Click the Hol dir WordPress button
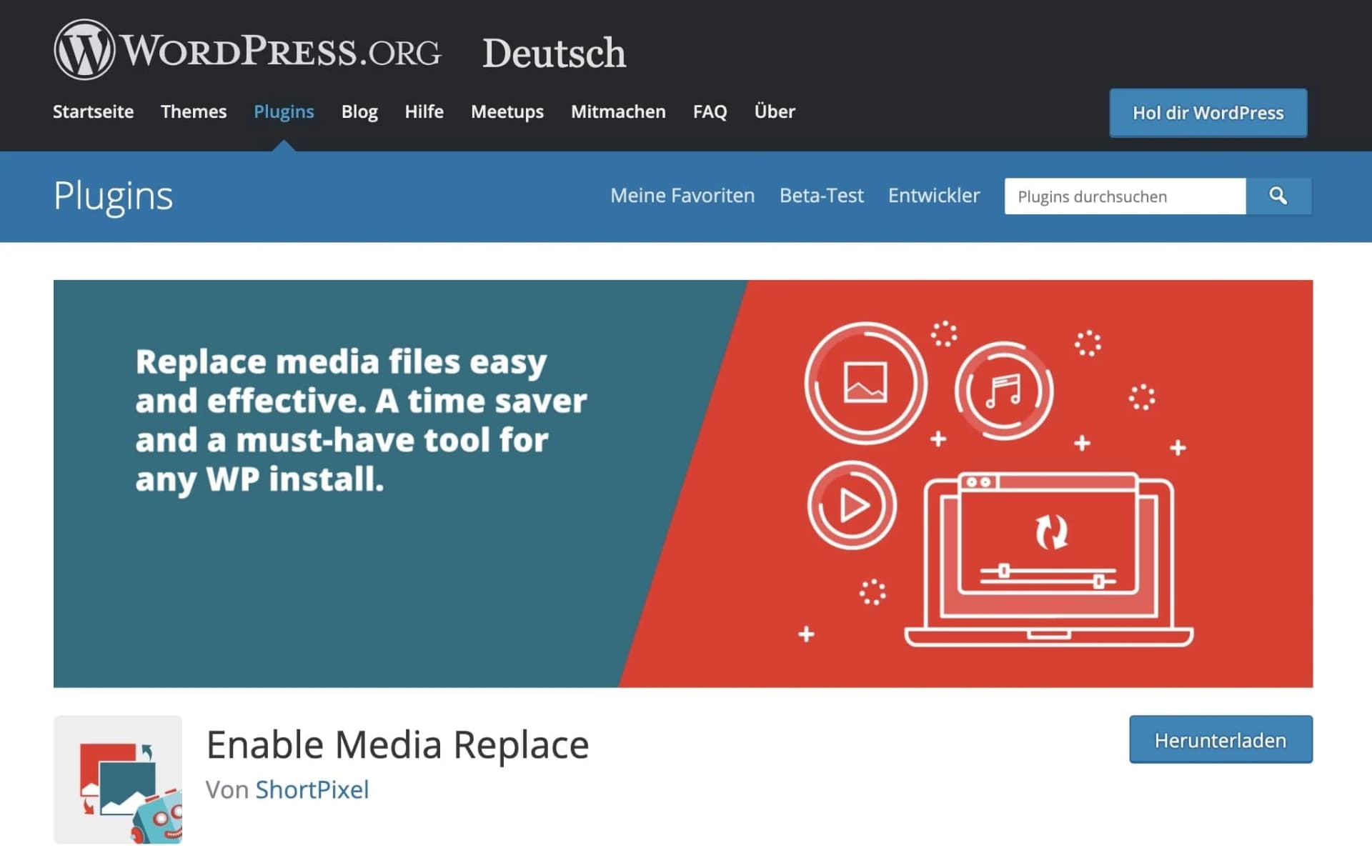The height and width of the screenshot is (868, 1372). [x=1207, y=113]
